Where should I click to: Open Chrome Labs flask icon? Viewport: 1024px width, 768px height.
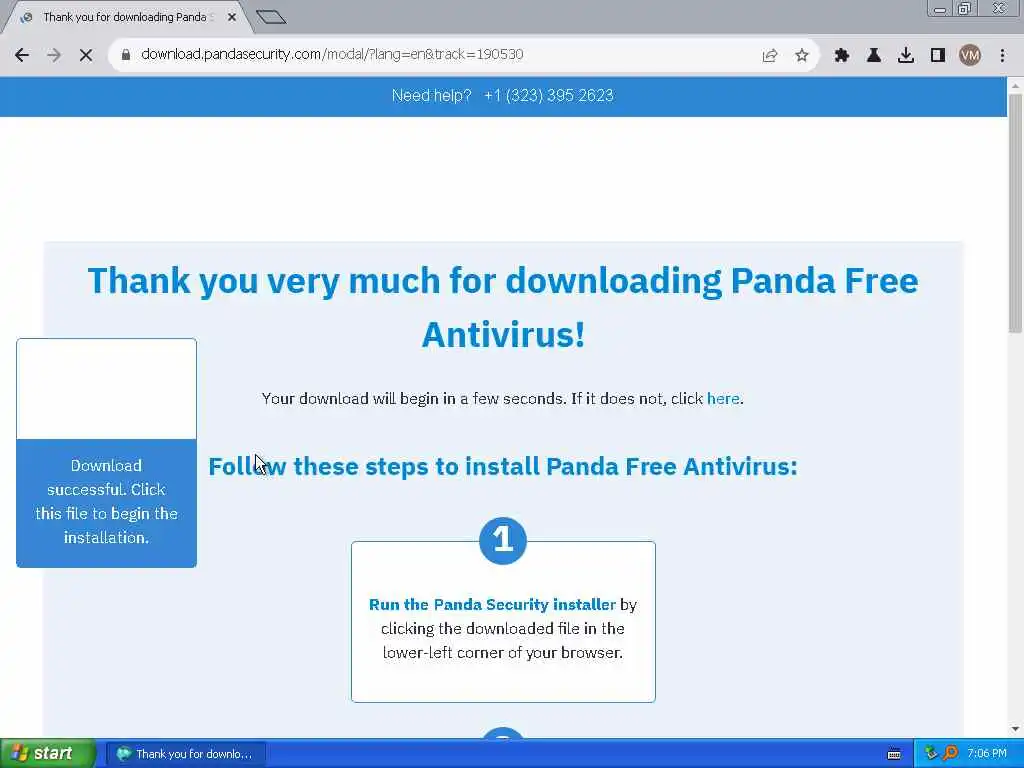coord(874,56)
